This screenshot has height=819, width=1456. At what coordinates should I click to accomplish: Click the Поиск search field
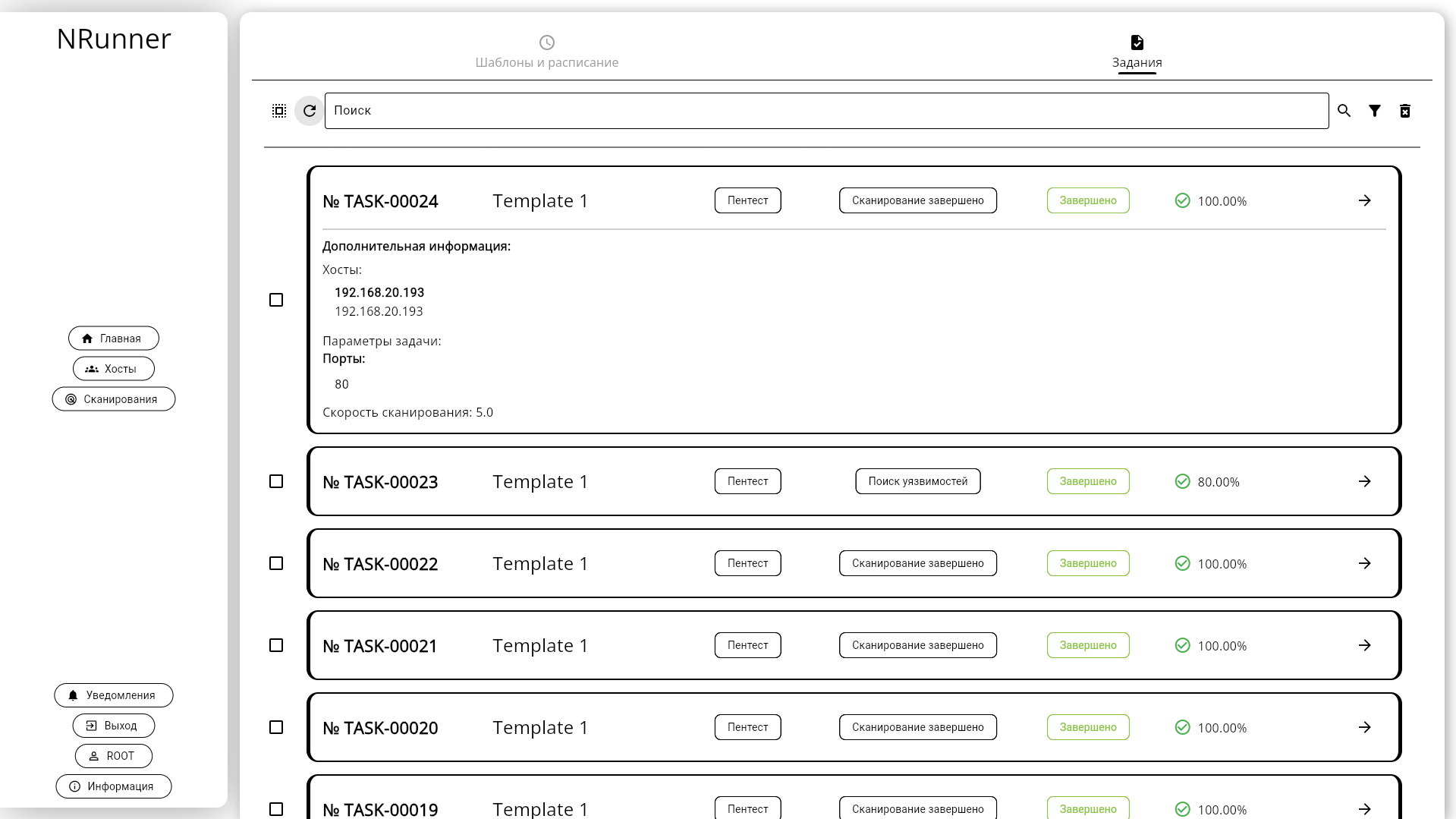click(827, 111)
